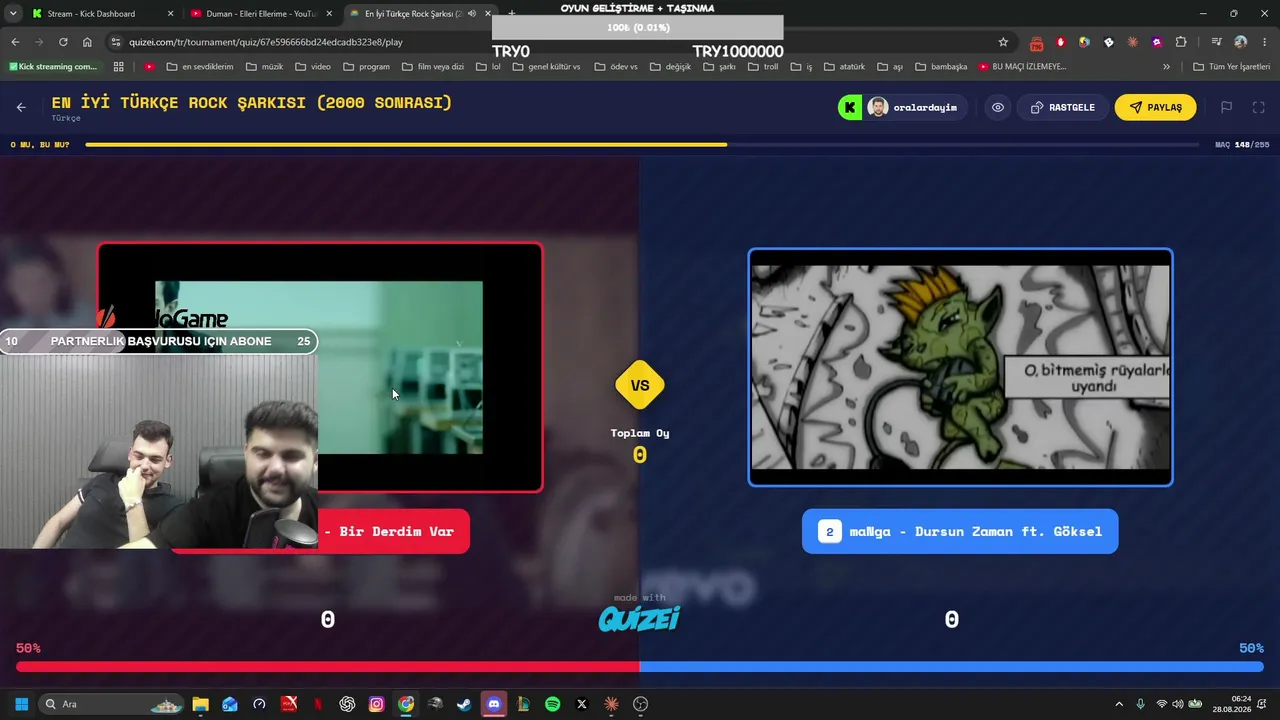1280x720 pixels.
Task: Toggle the eye visibility button
Action: (998, 107)
